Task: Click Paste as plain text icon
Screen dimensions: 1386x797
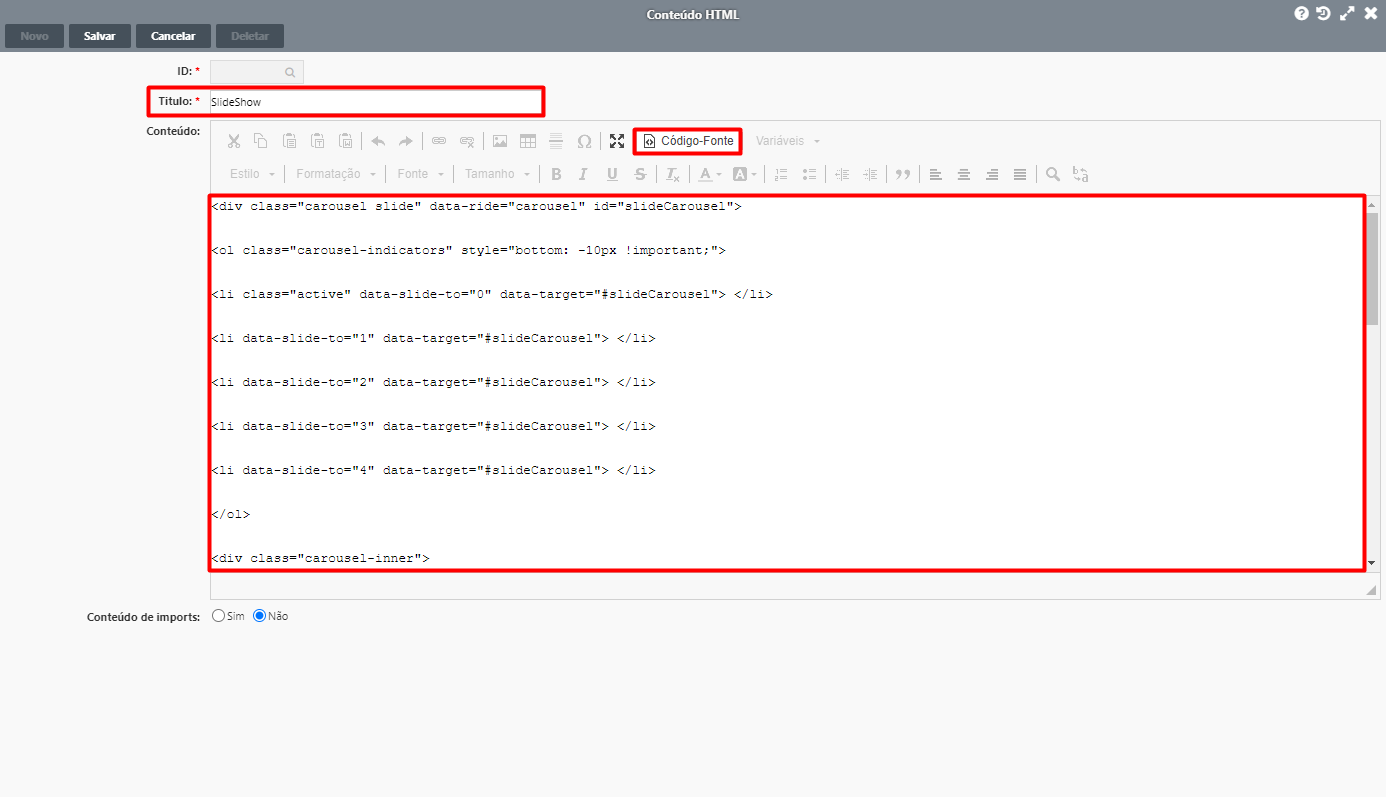Action: pos(317,141)
